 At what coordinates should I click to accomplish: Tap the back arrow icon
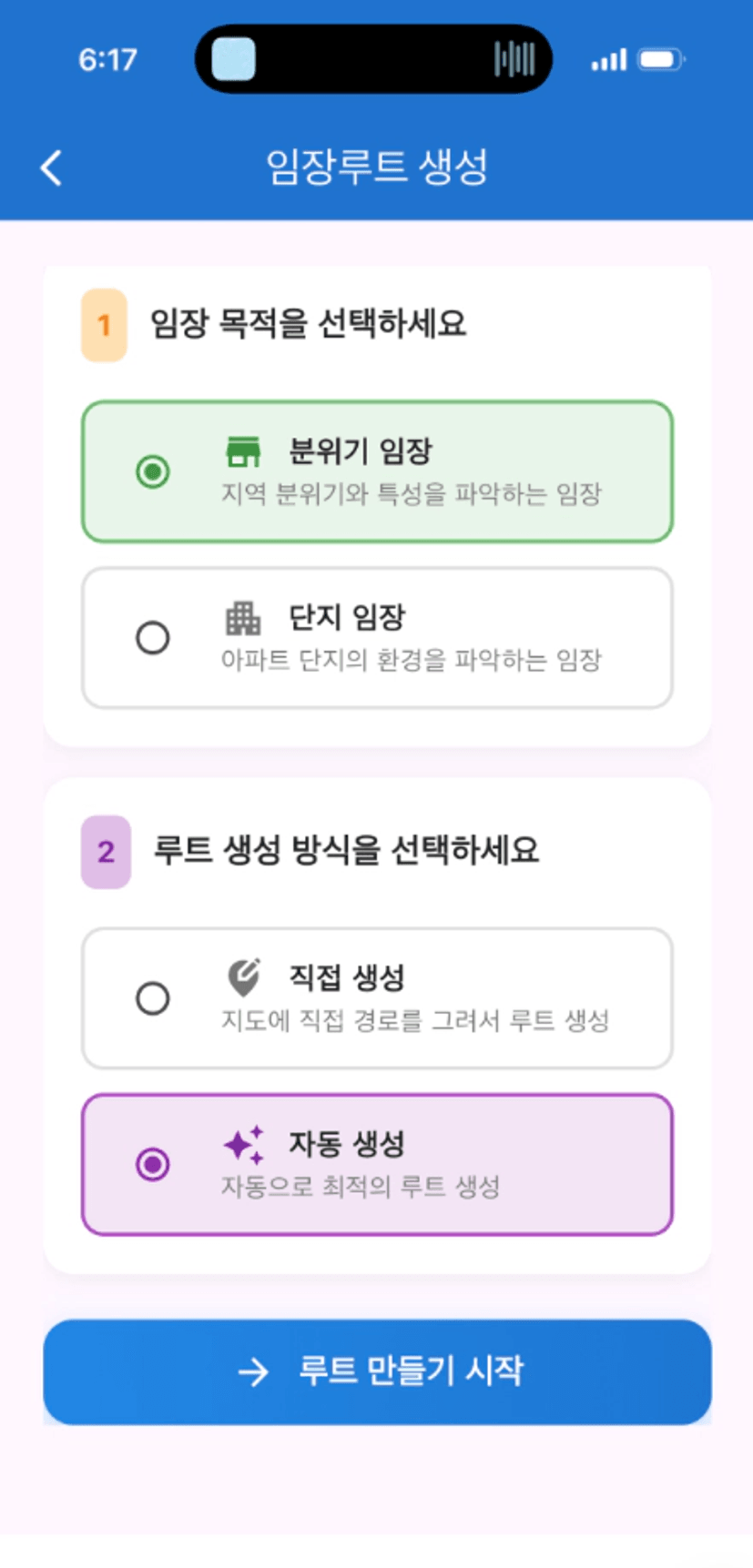pyautogui.click(x=52, y=168)
